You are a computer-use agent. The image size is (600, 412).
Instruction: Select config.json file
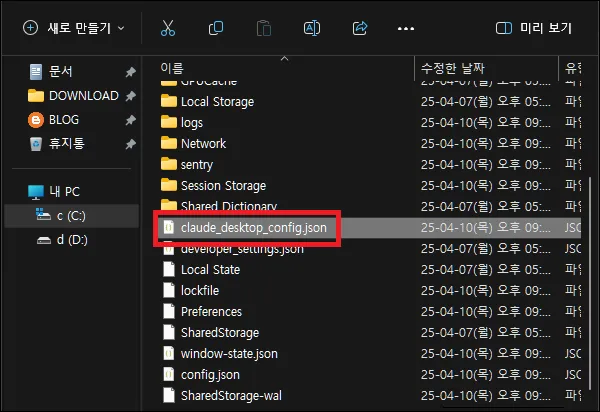pyautogui.click(x=210, y=375)
